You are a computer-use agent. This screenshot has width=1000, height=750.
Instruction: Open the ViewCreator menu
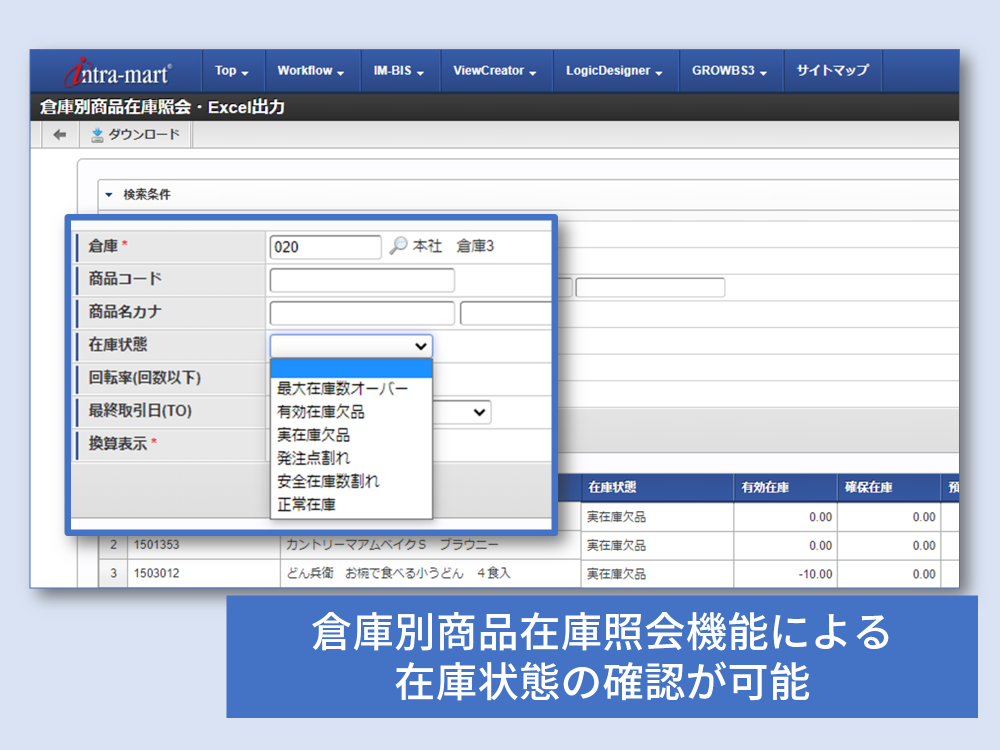click(x=495, y=71)
